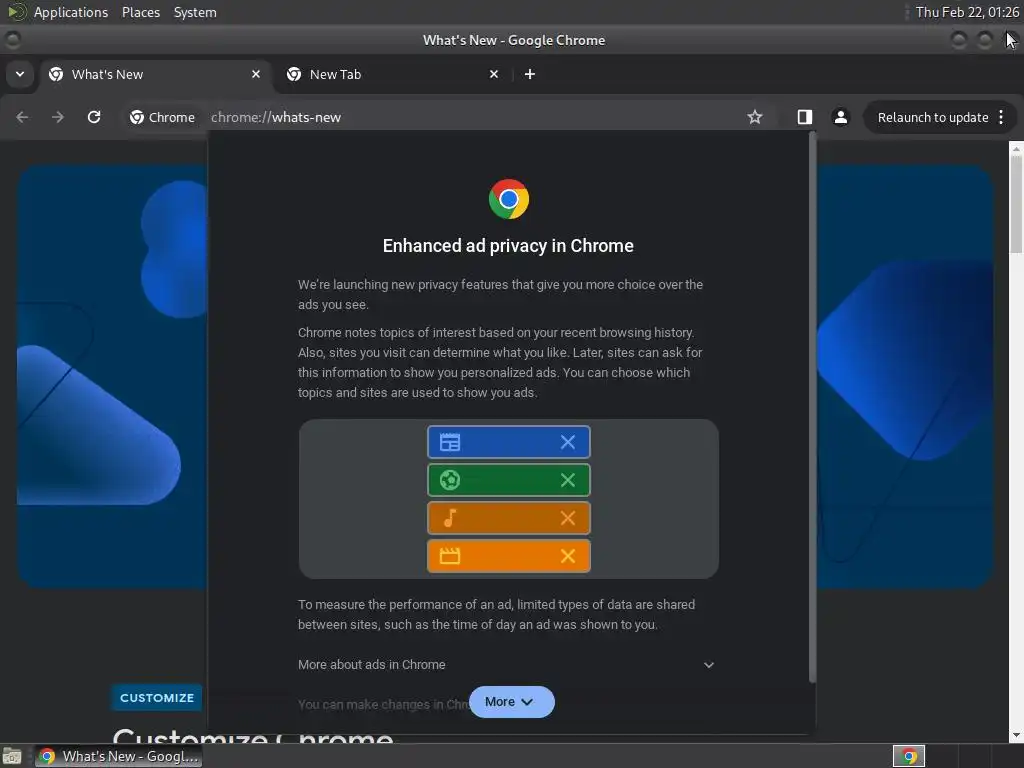Click the Chrome icon in bottom tray
The width and height of the screenshot is (1024, 768).
tap(909, 756)
